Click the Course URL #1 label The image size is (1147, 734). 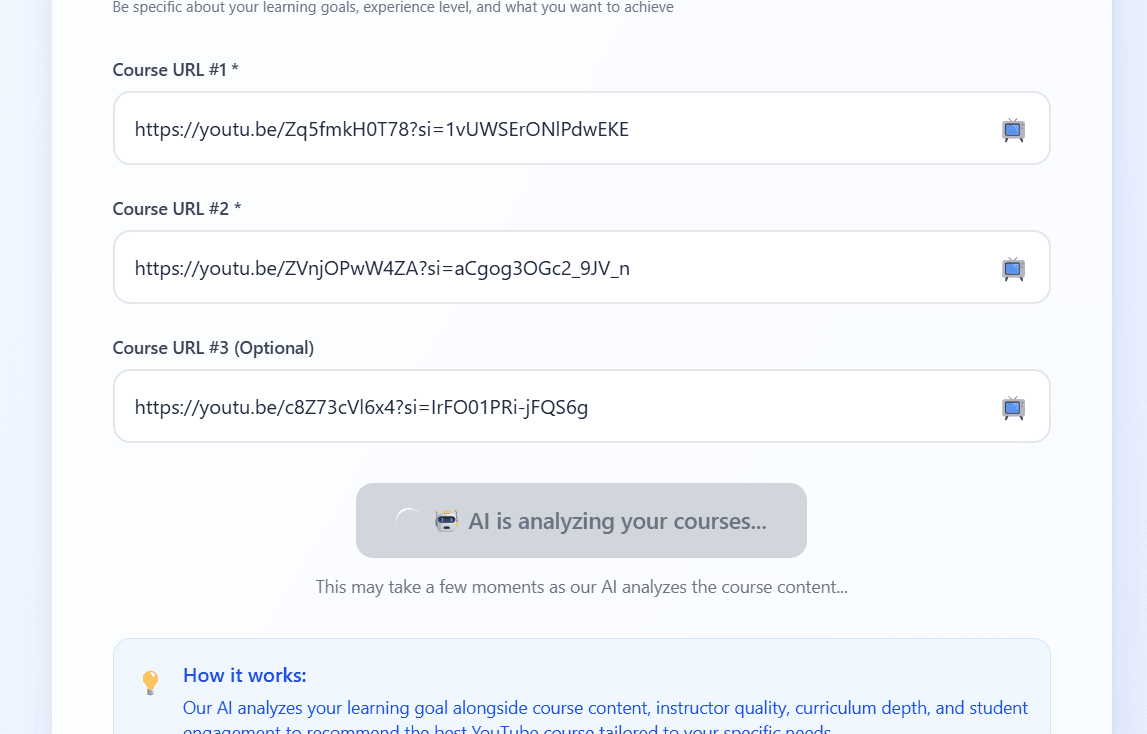pyautogui.click(x=176, y=69)
